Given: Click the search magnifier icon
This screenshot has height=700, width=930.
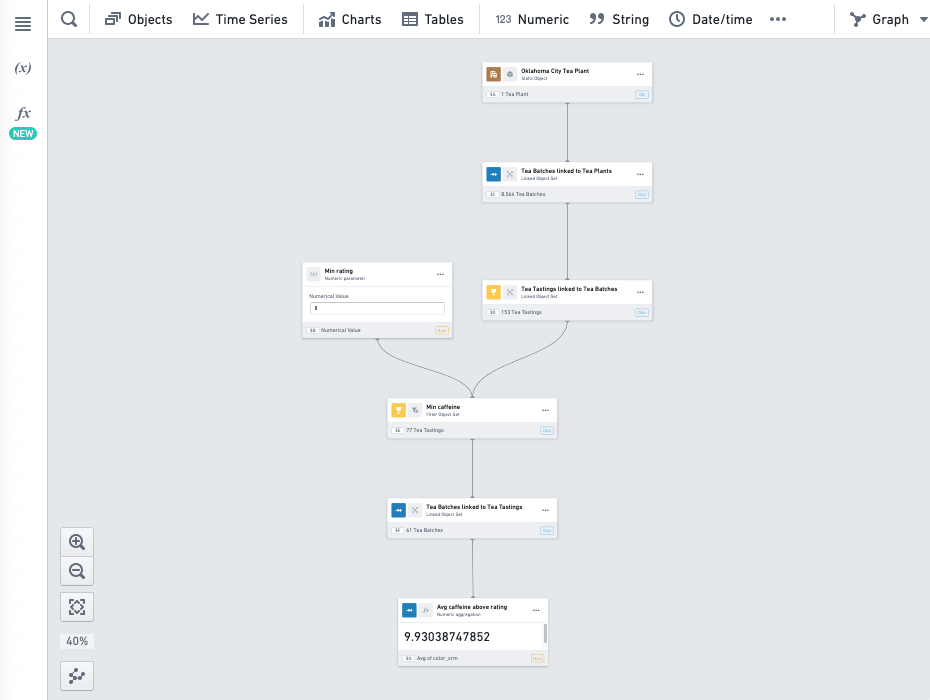Looking at the screenshot, I should 69,19.
